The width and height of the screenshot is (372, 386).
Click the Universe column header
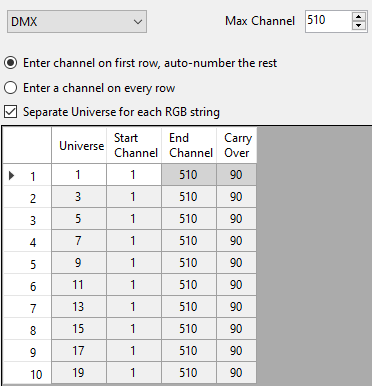tap(79, 145)
